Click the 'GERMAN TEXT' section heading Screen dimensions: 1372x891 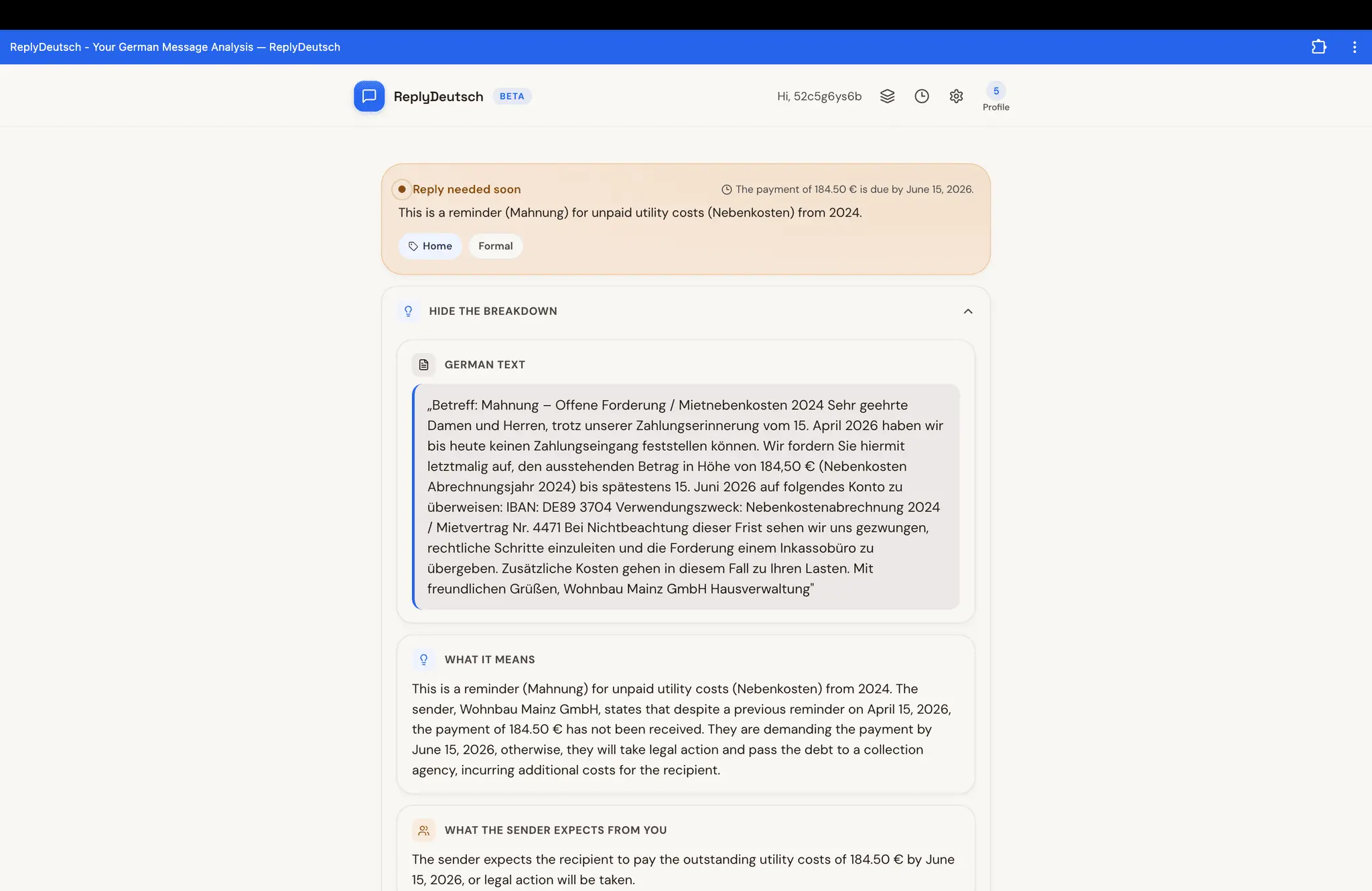coord(485,364)
